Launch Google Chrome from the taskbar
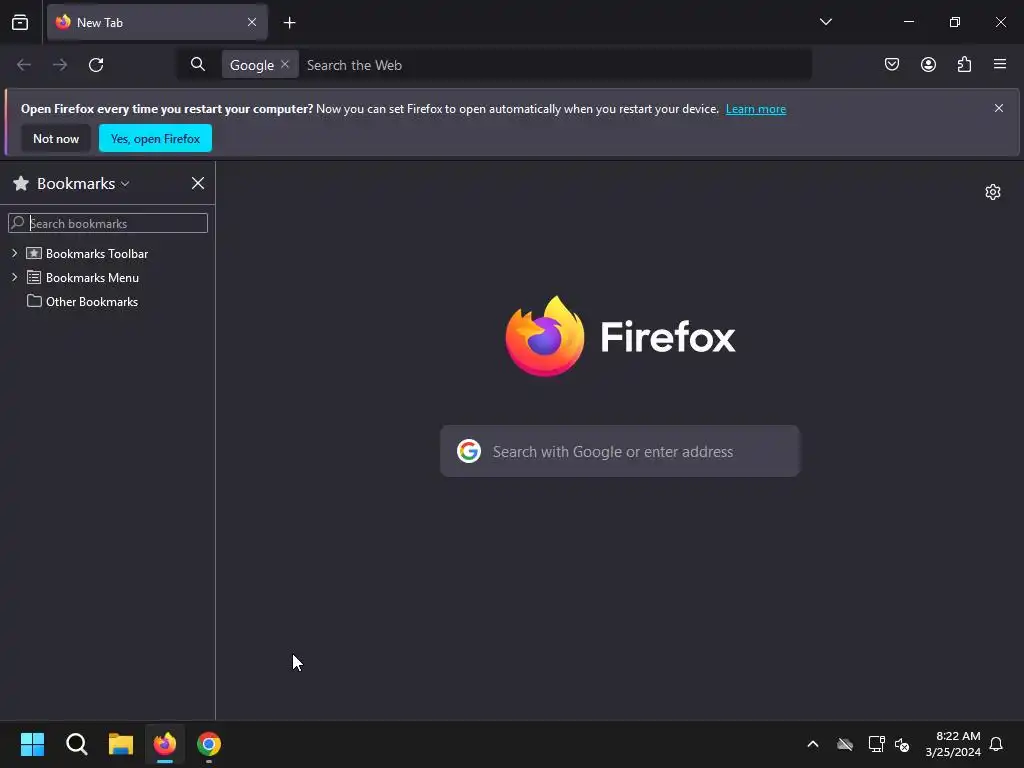The height and width of the screenshot is (768, 1024). pos(209,744)
